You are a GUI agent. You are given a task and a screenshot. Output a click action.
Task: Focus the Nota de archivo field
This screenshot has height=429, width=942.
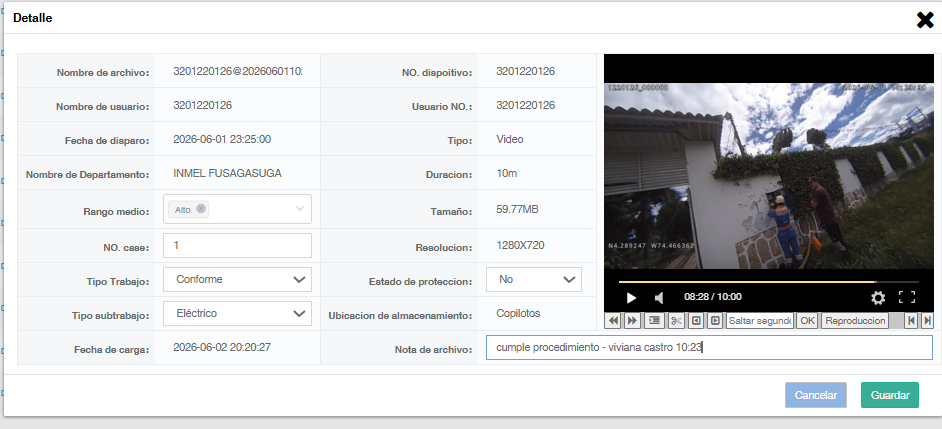point(709,347)
